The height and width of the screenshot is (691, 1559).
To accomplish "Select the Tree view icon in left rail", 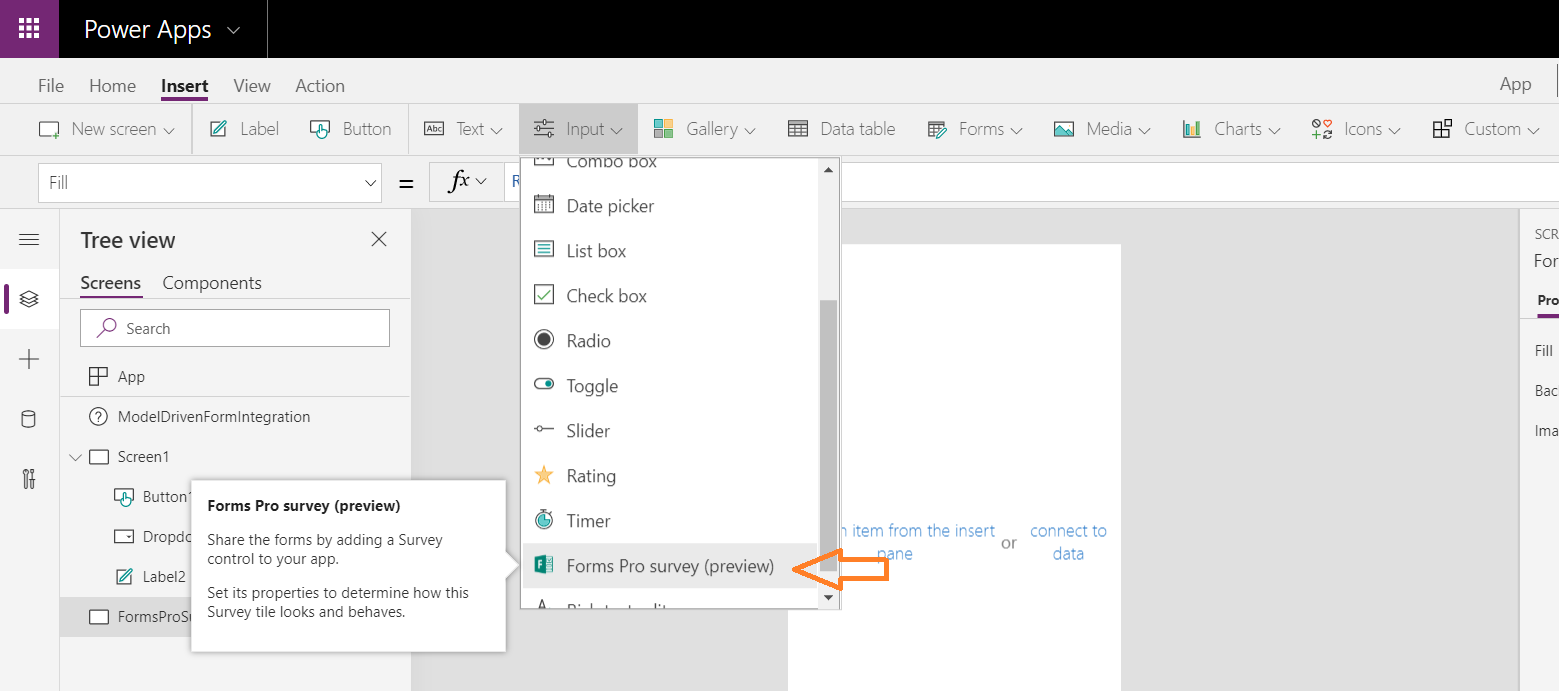I will point(29,299).
